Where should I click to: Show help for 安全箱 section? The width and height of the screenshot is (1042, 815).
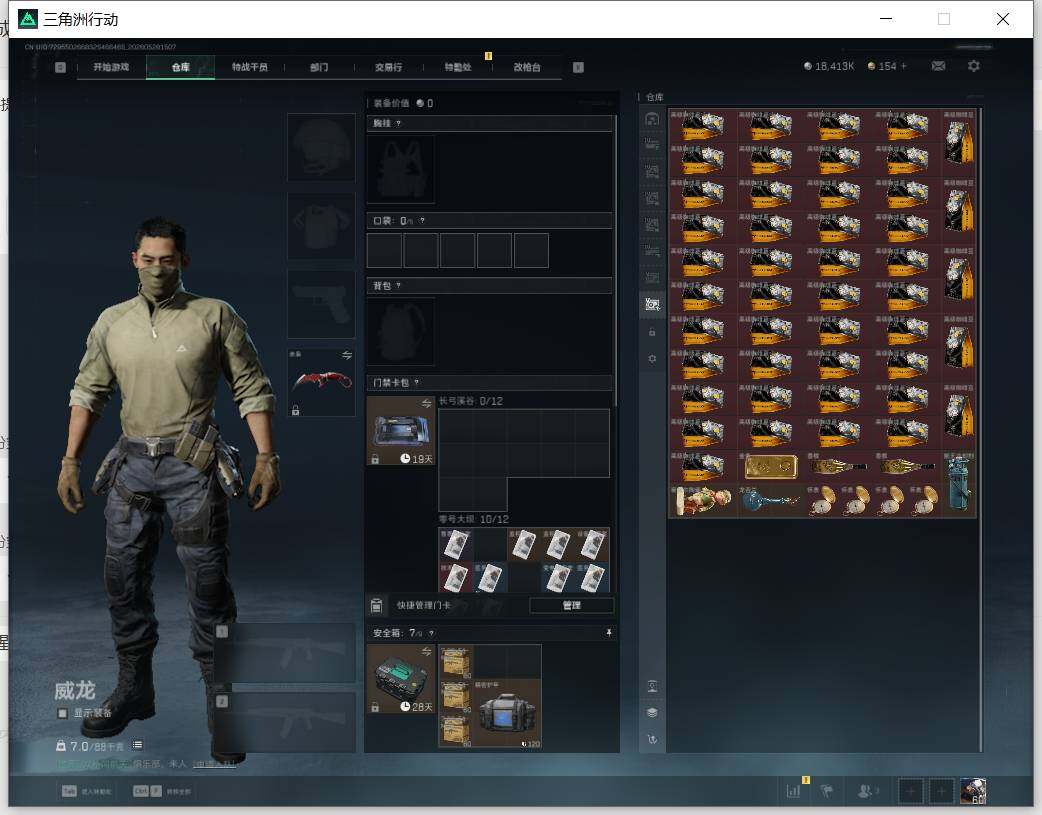point(431,633)
